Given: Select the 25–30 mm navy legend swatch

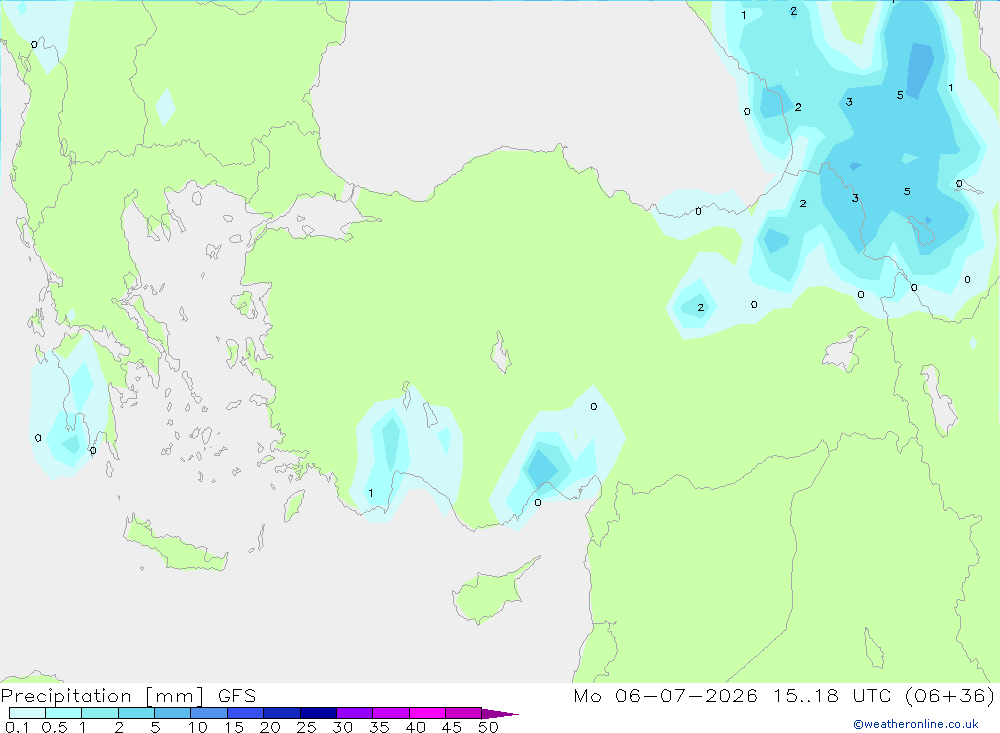Looking at the screenshot, I should click(318, 713).
